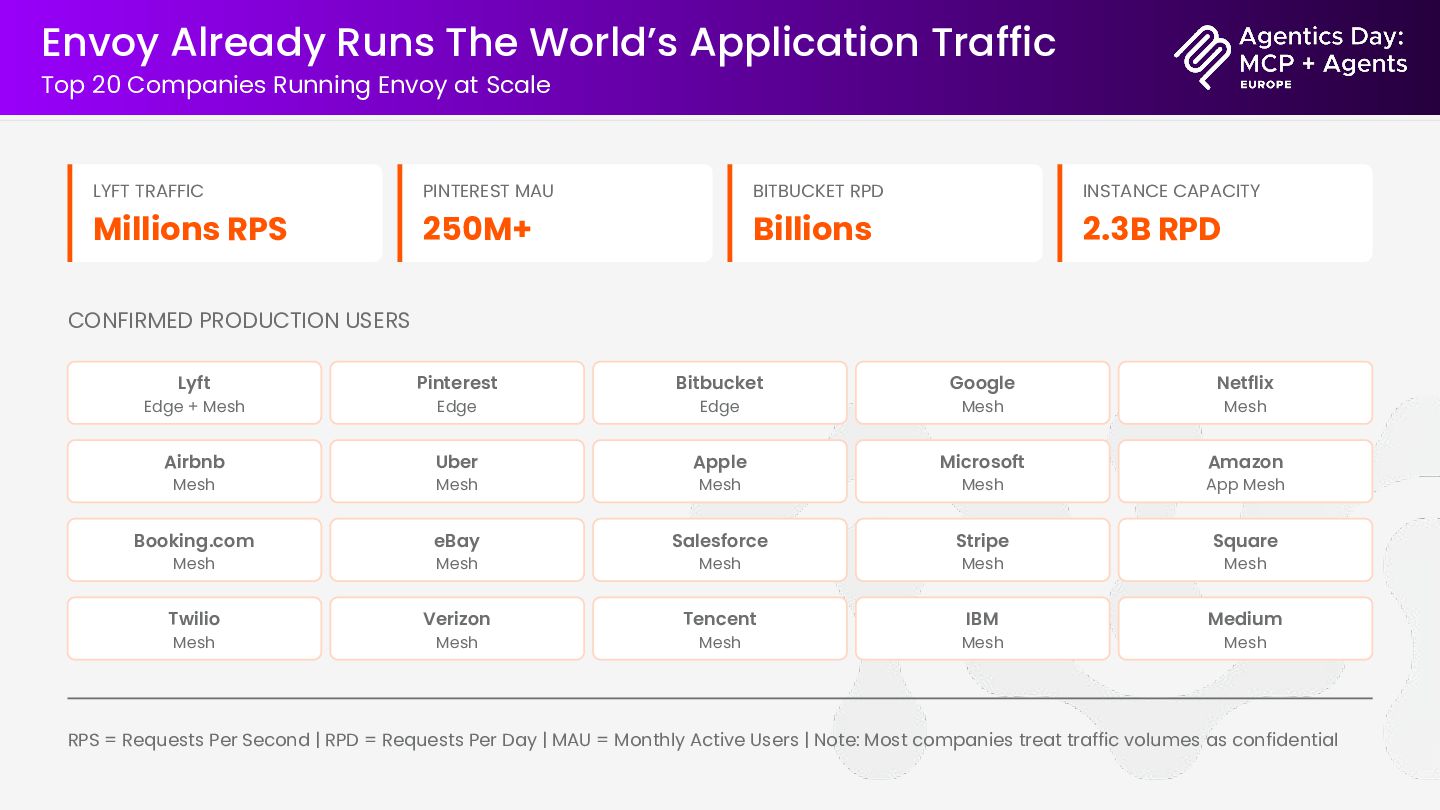Screen dimensions: 1440x810
Task: Click the Tencent Mesh card
Action: 720,629
